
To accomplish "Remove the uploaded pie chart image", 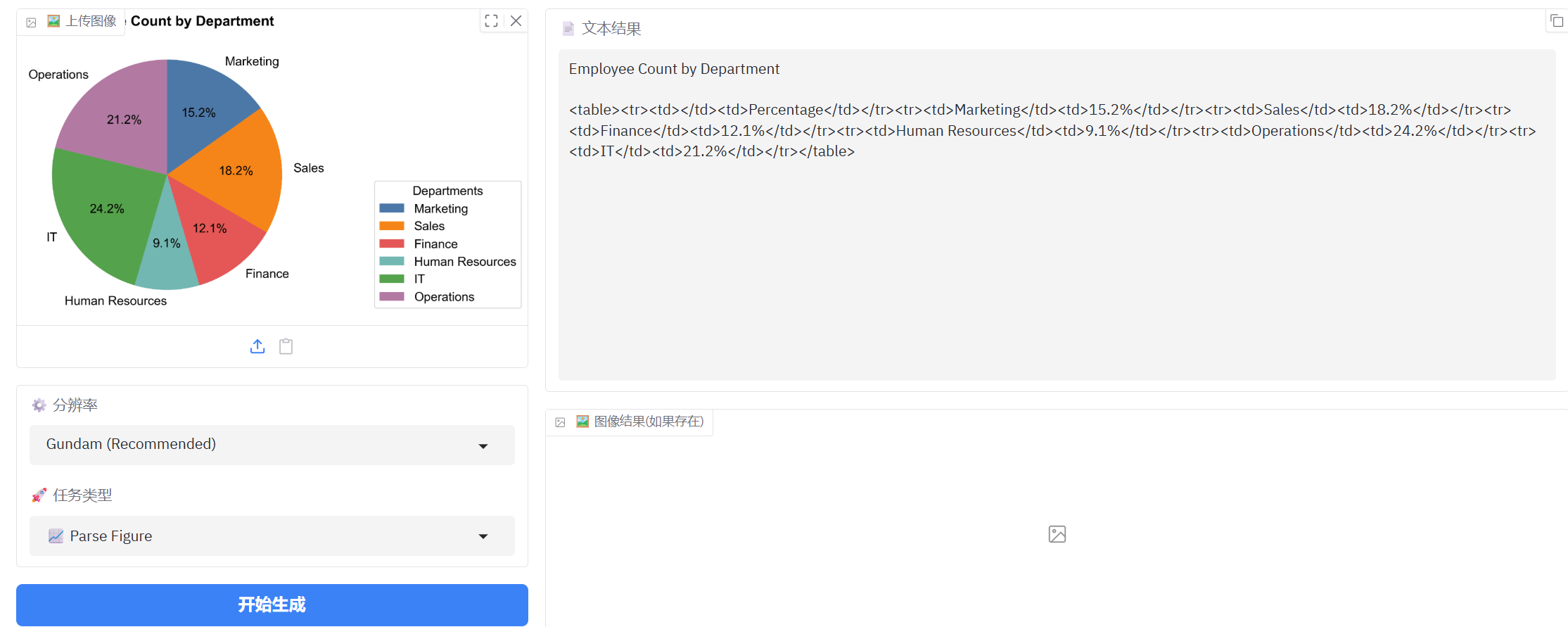I will pos(516,21).
